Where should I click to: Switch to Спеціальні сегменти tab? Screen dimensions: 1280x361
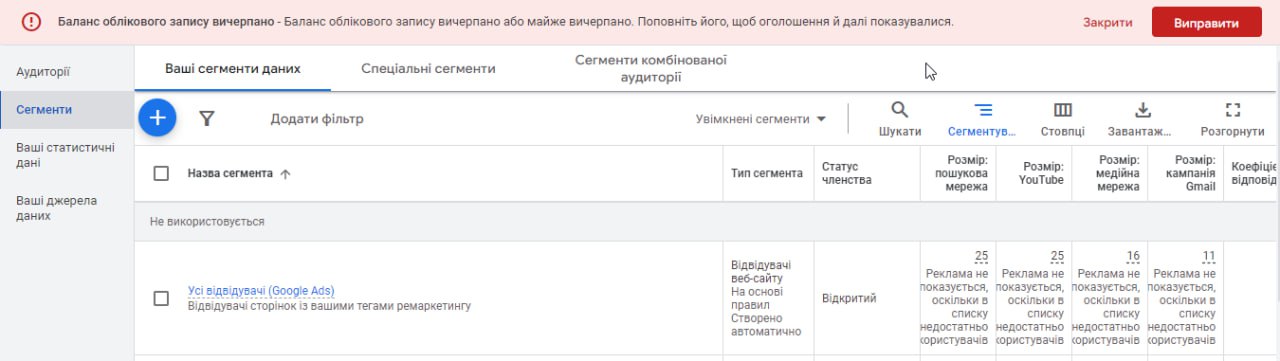point(428,69)
